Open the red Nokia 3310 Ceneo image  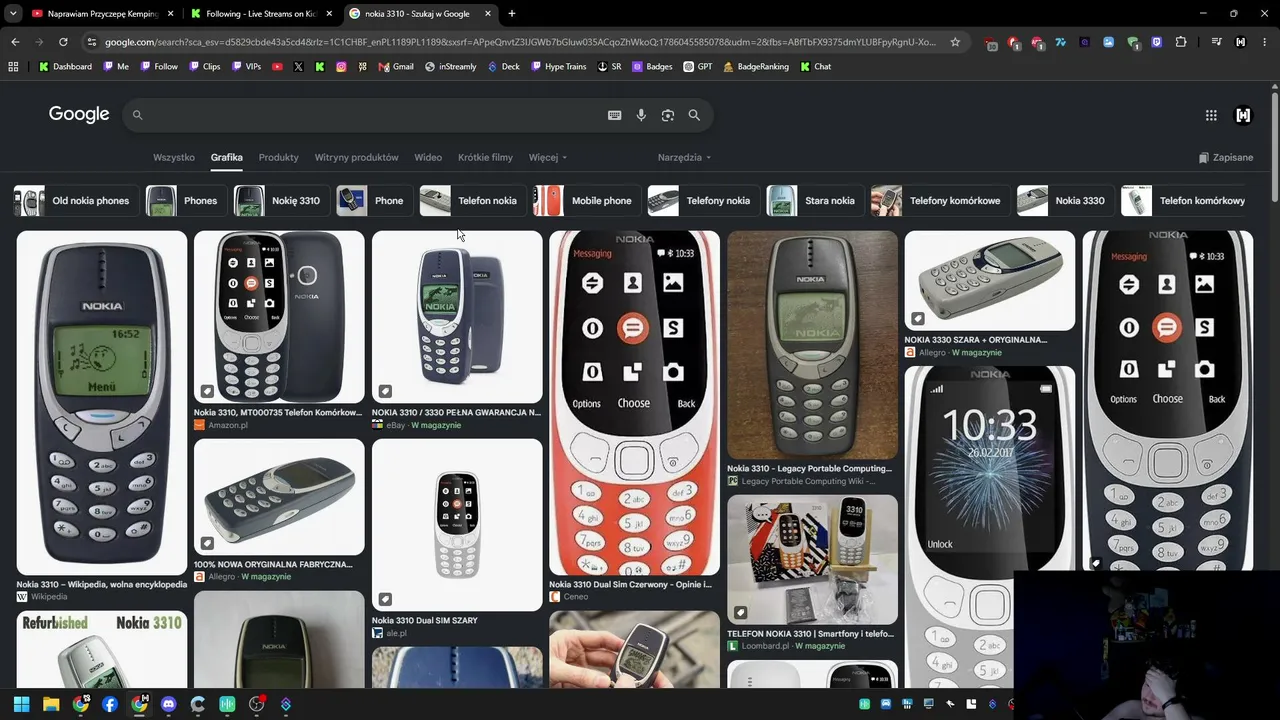tap(634, 403)
